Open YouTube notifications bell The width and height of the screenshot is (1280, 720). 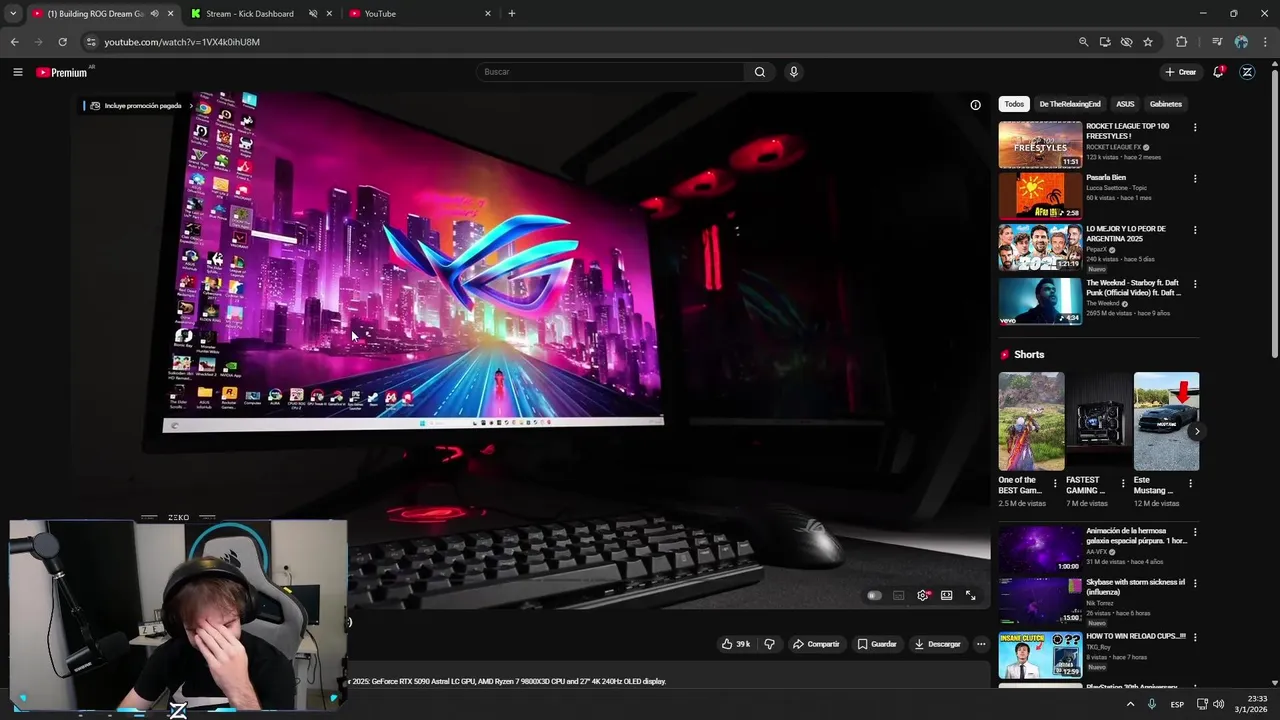1218,72
